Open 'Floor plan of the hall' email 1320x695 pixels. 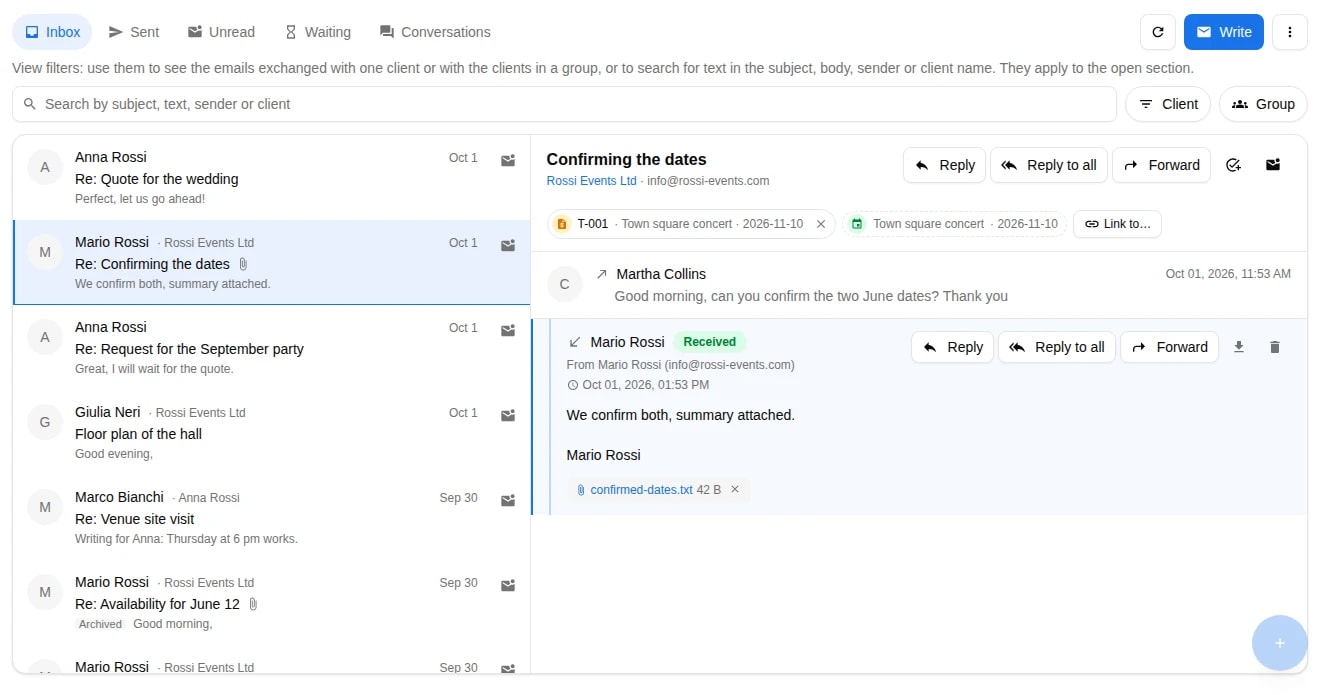click(x=271, y=433)
